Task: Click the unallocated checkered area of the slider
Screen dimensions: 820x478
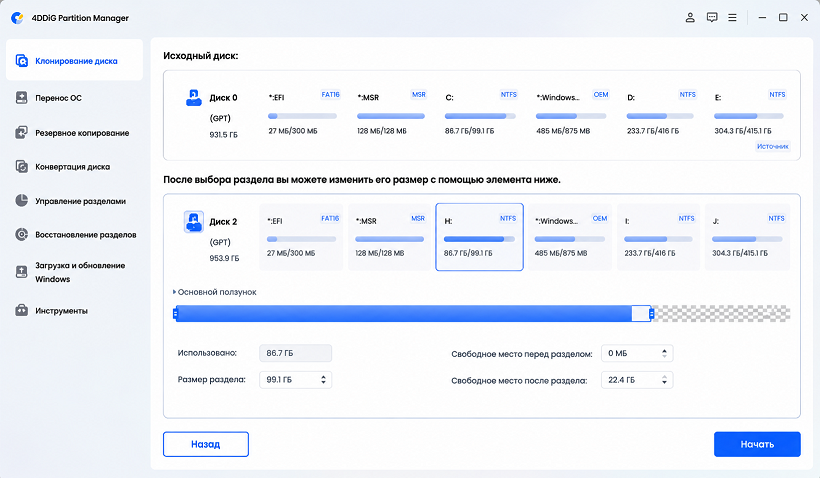Action: click(x=722, y=314)
